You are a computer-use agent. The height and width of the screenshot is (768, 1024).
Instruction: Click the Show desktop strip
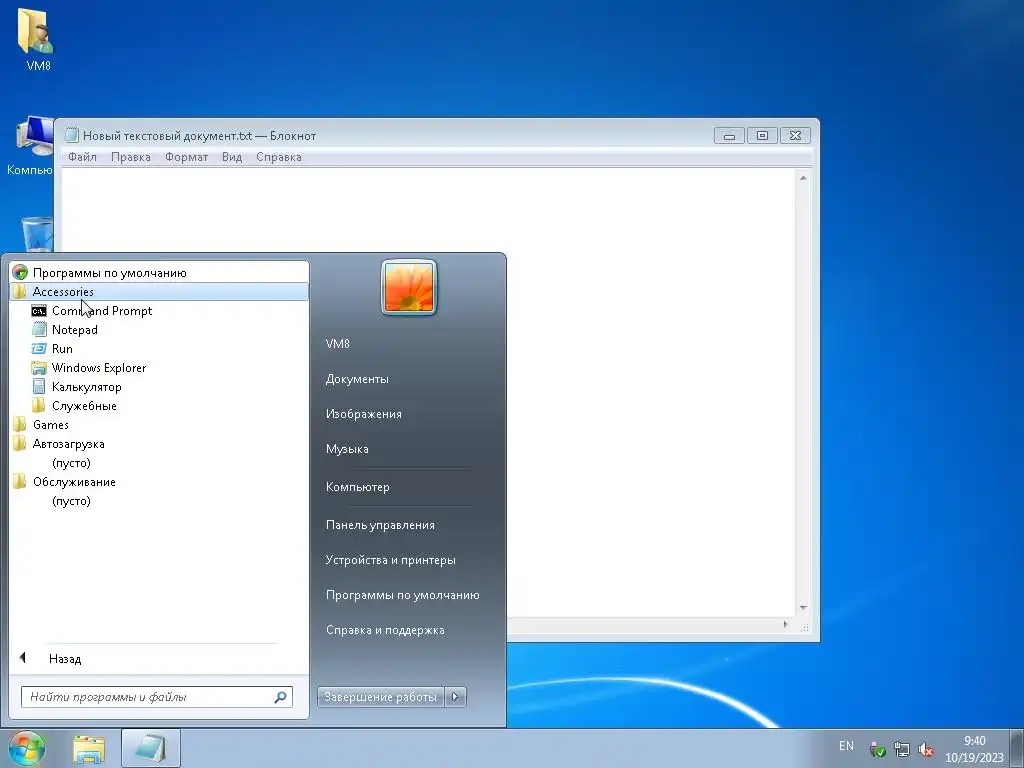pyautogui.click(x=1017, y=748)
